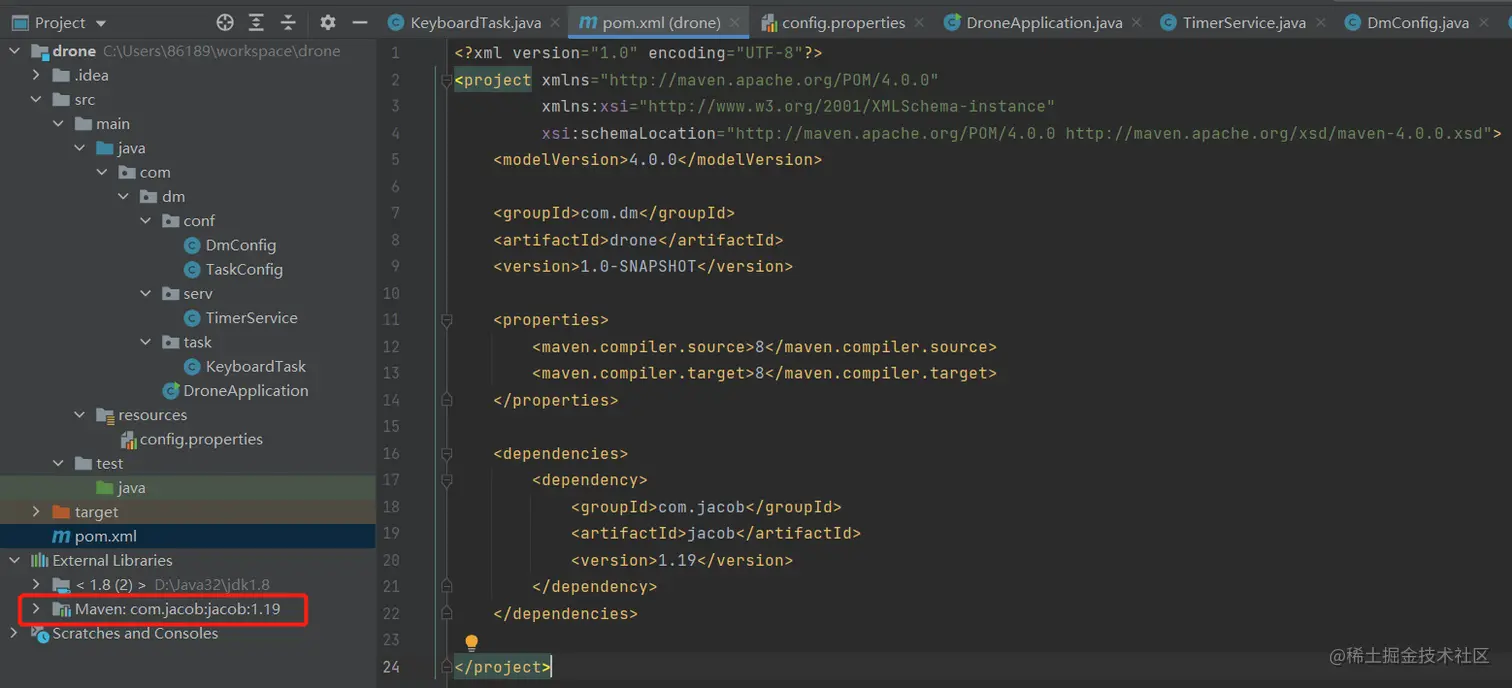The width and height of the screenshot is (1512, 688).
Task: Select the Scratches and Consoles node
Action: [x=125, y=633]
